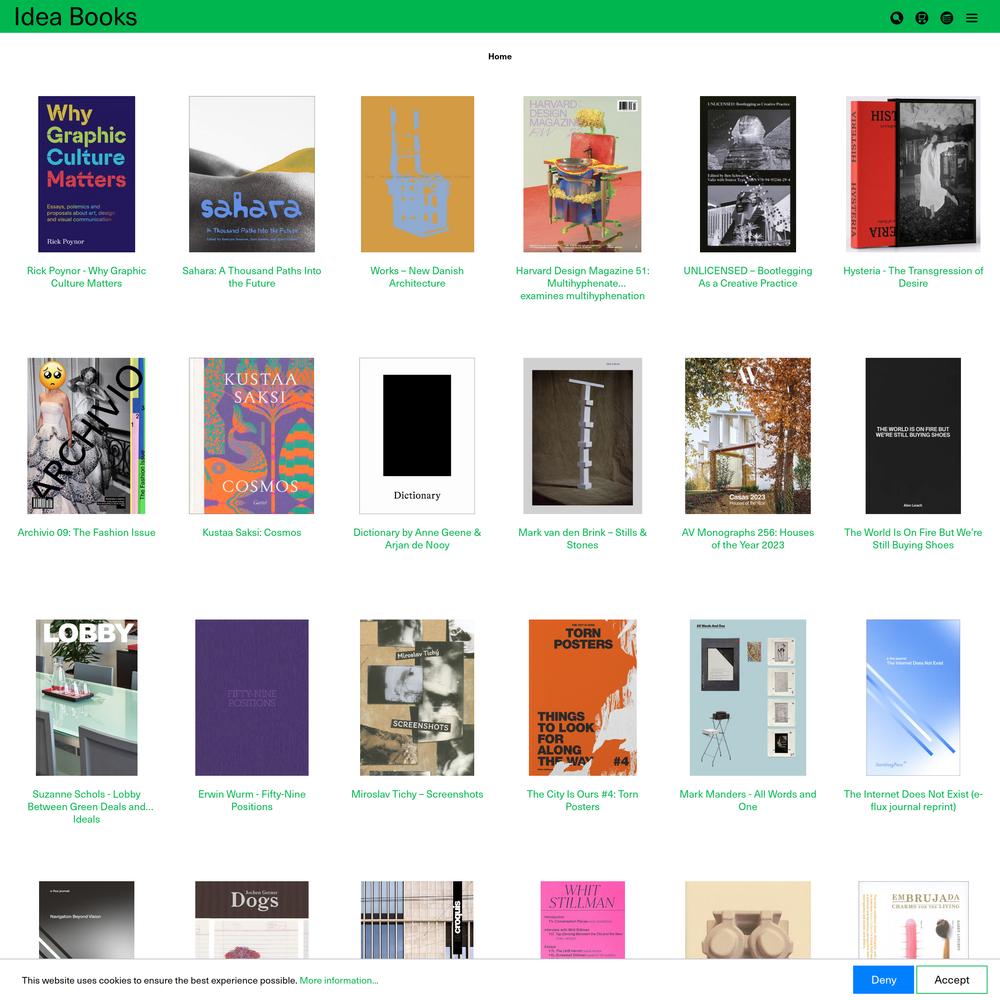Viewport: 1000px width, 1000px height.
Task: Select the 'Sahara' book cover image
Action: click(252, 174)
